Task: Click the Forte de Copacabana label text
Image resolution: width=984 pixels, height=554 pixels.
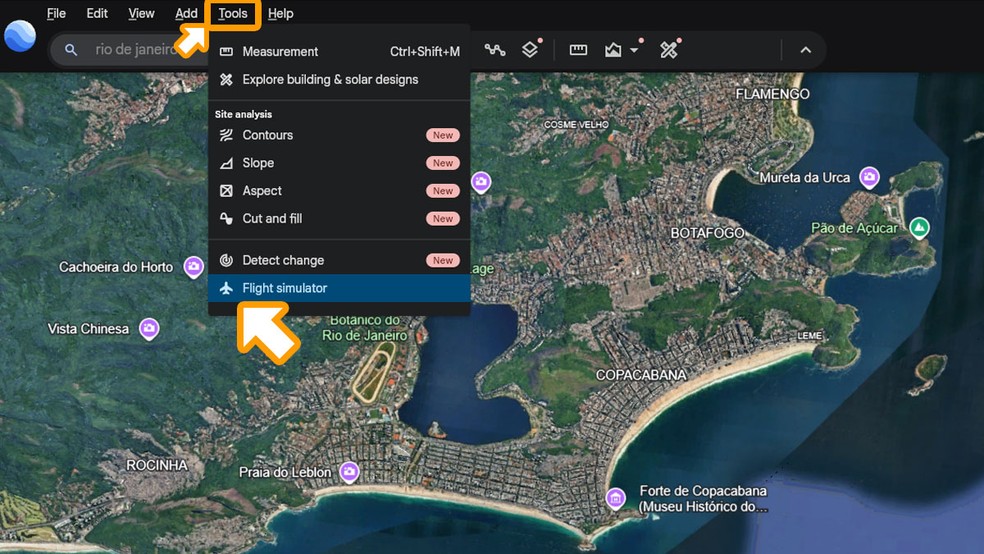Action: (x=703, y=499)
